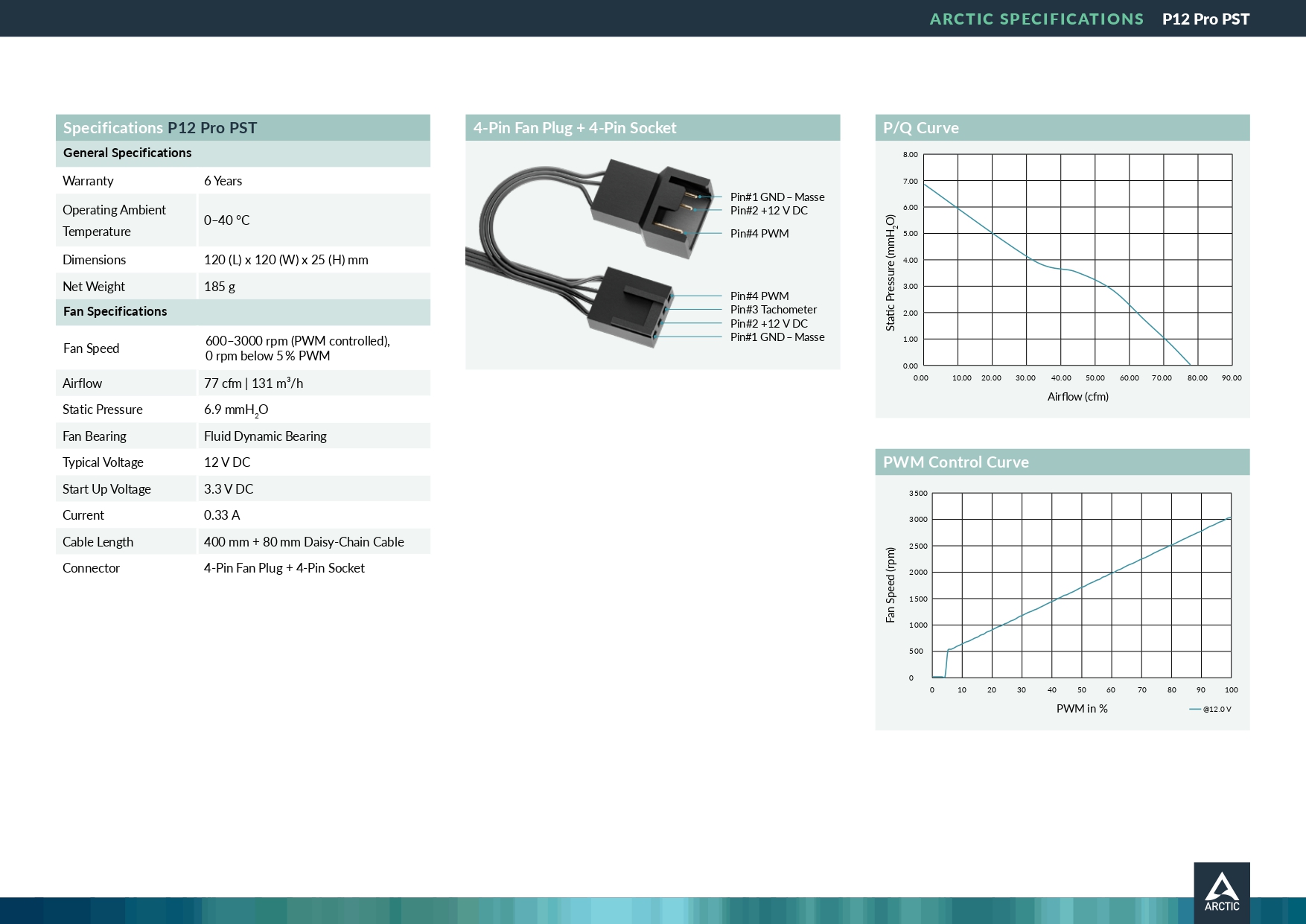Click lower socket 'Pin#4 PWM' label
This screenshot has width=1306, height=924.
coord(759,296)
